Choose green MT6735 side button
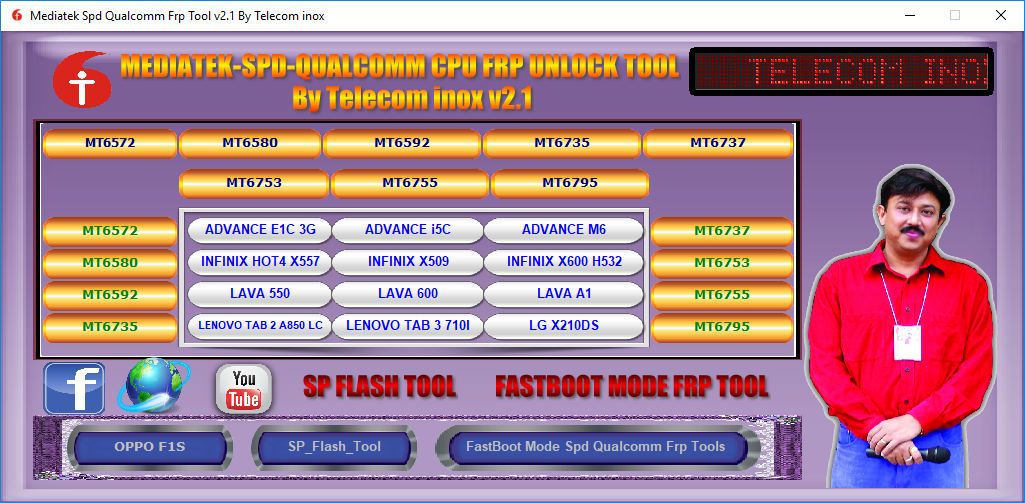The height and width of the screenshot is (503, 1025). (x=110, y=328)
